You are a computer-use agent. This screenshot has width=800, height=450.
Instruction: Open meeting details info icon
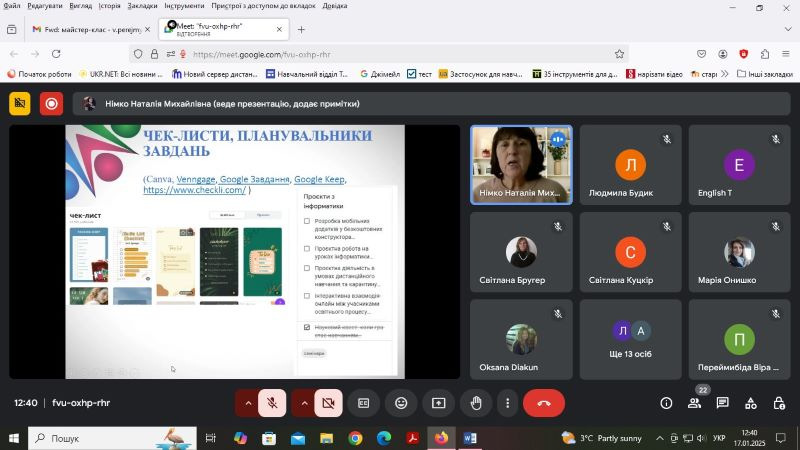666,403
